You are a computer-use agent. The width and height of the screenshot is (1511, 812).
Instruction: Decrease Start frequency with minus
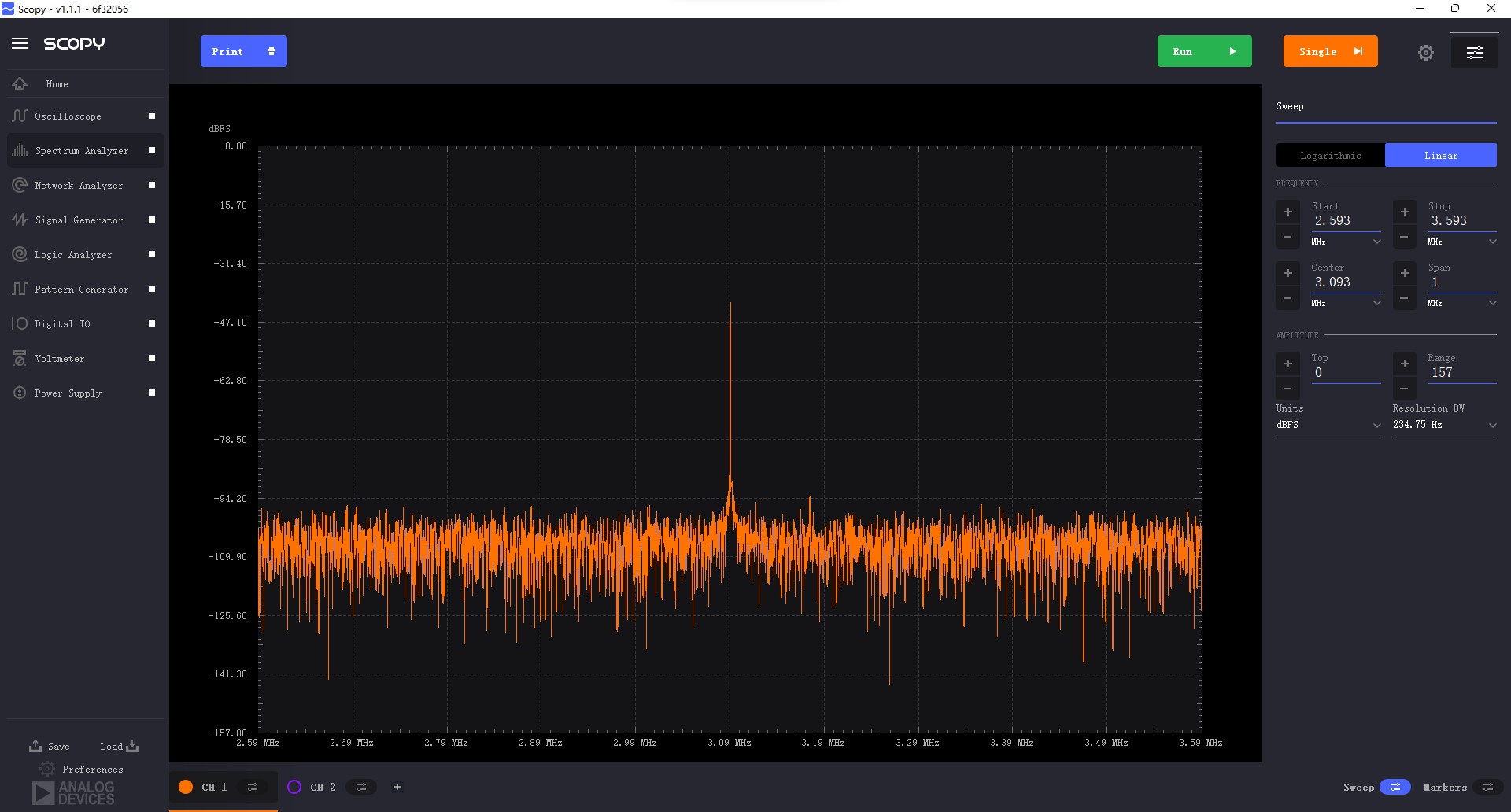[x=1288, y=237]
